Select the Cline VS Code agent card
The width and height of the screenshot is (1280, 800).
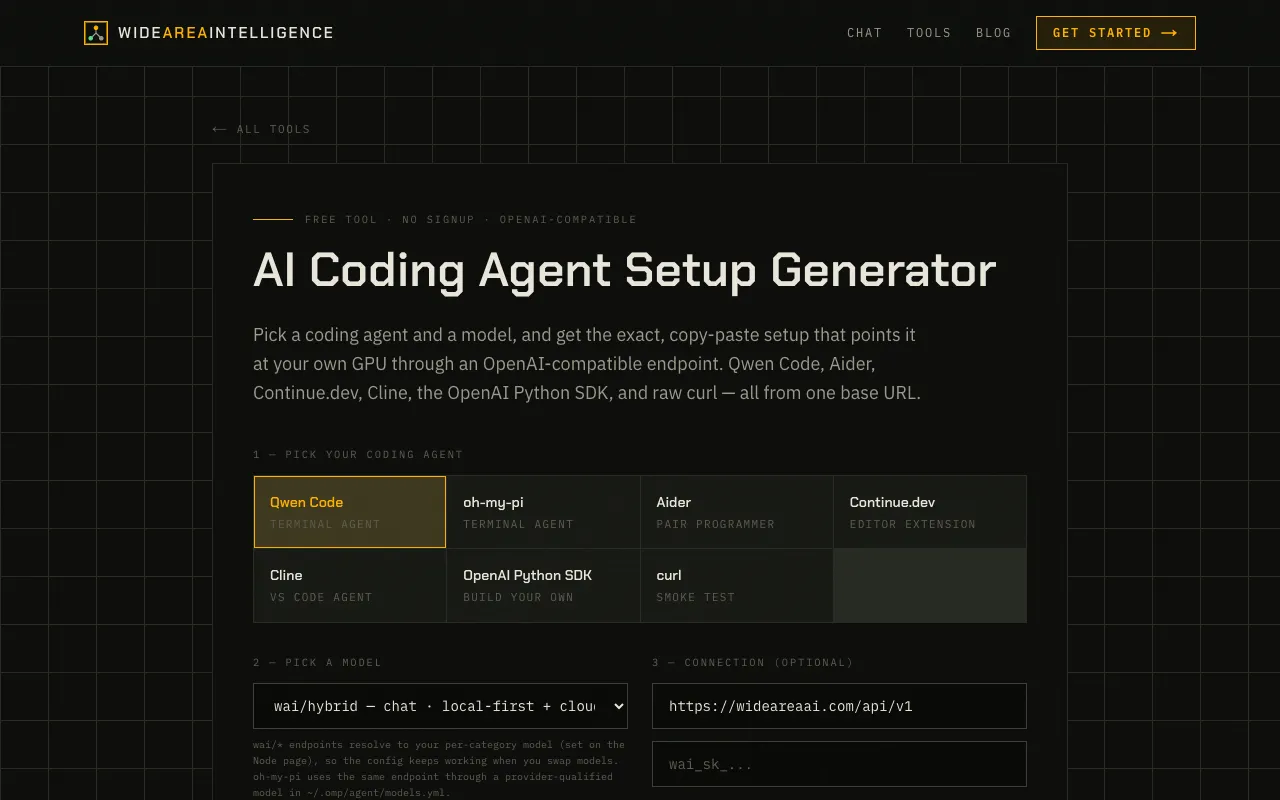(x=350, y=585)
